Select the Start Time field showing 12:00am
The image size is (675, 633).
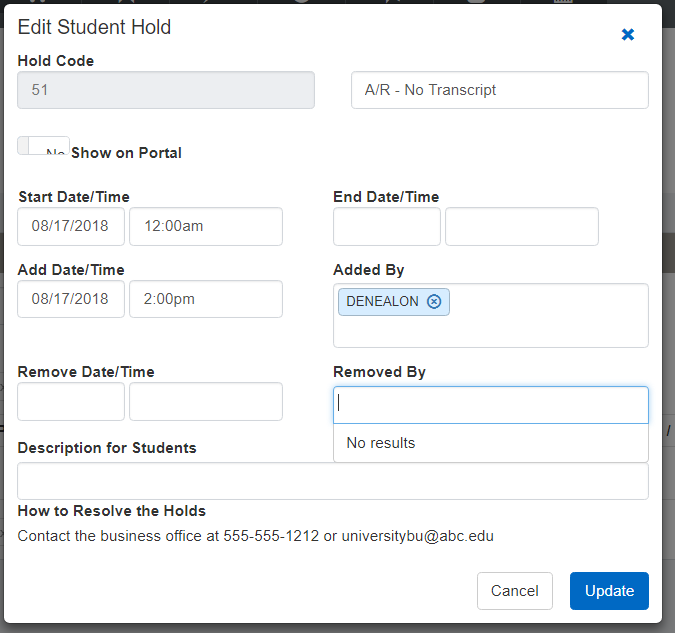click(x=206, y=226)
